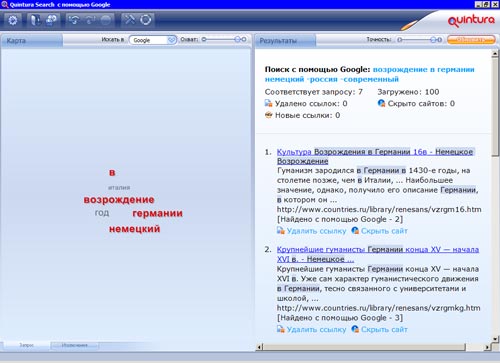Click the globe people toolbar icon
Viewport: 500px width, 363px height.
coord(51,20)
